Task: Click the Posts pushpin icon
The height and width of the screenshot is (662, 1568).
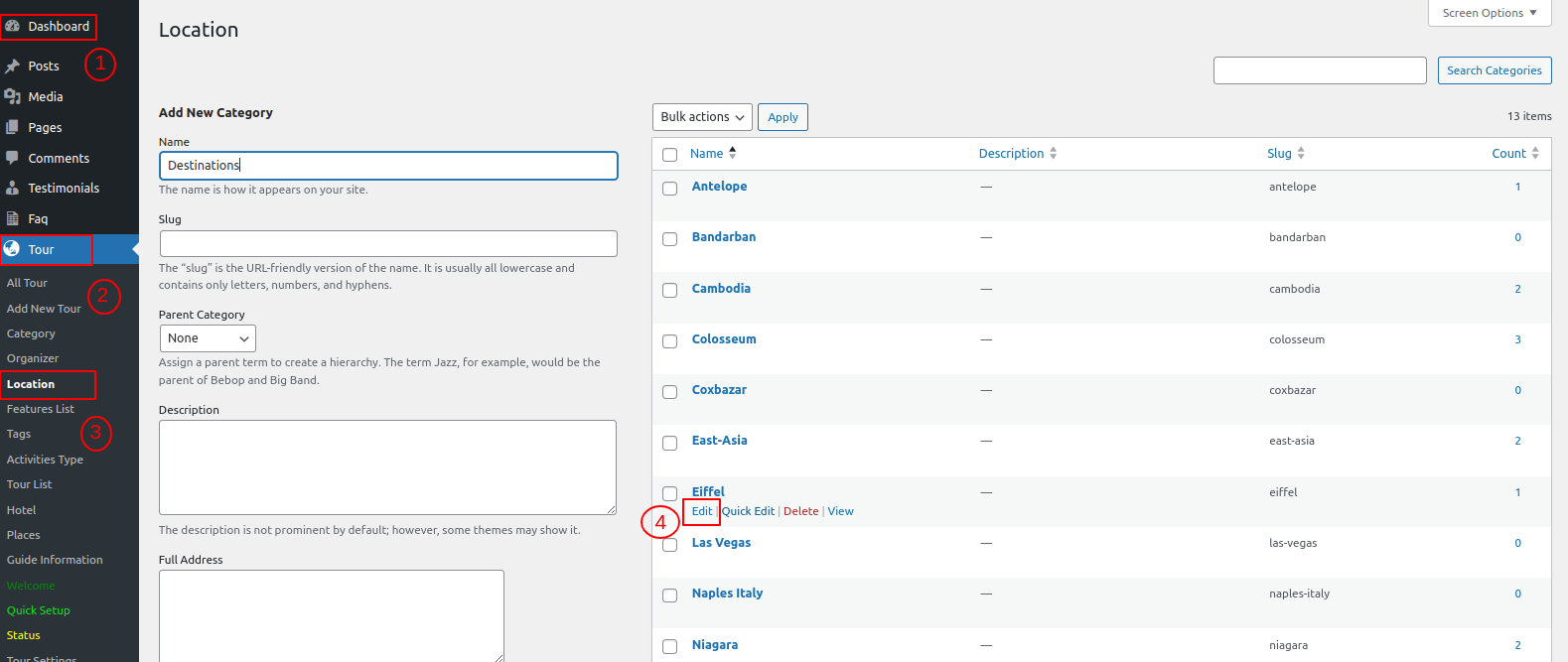Action: pyautogui.click(x=13, y=66)
